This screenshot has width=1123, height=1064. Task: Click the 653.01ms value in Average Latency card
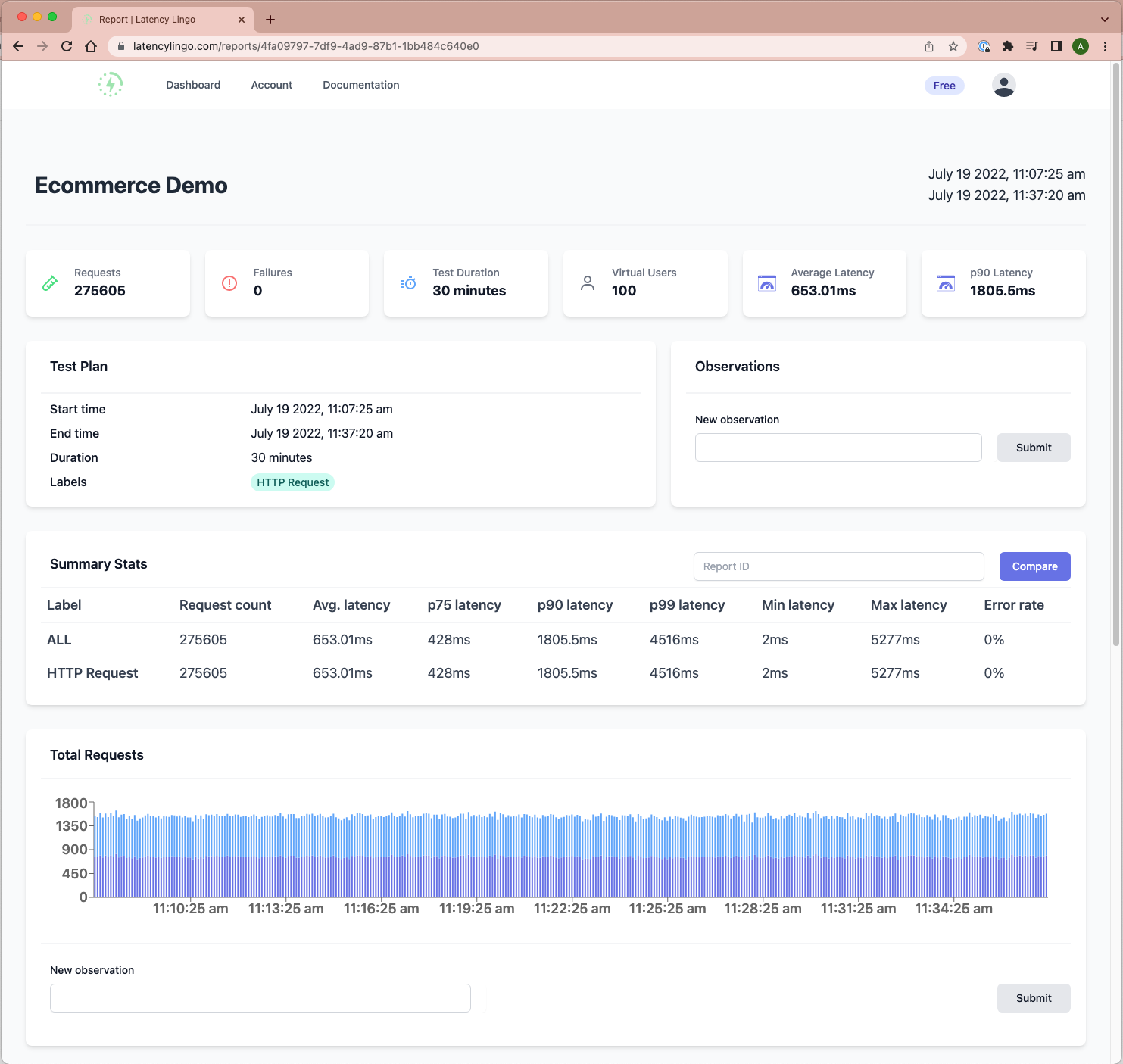coord(823,291)
